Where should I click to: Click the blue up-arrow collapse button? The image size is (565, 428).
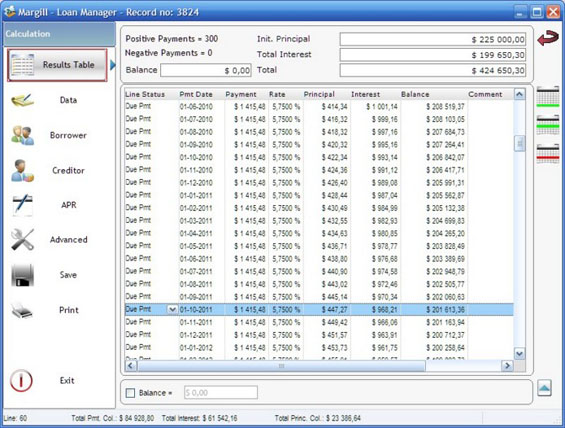(x=544, y=388)
